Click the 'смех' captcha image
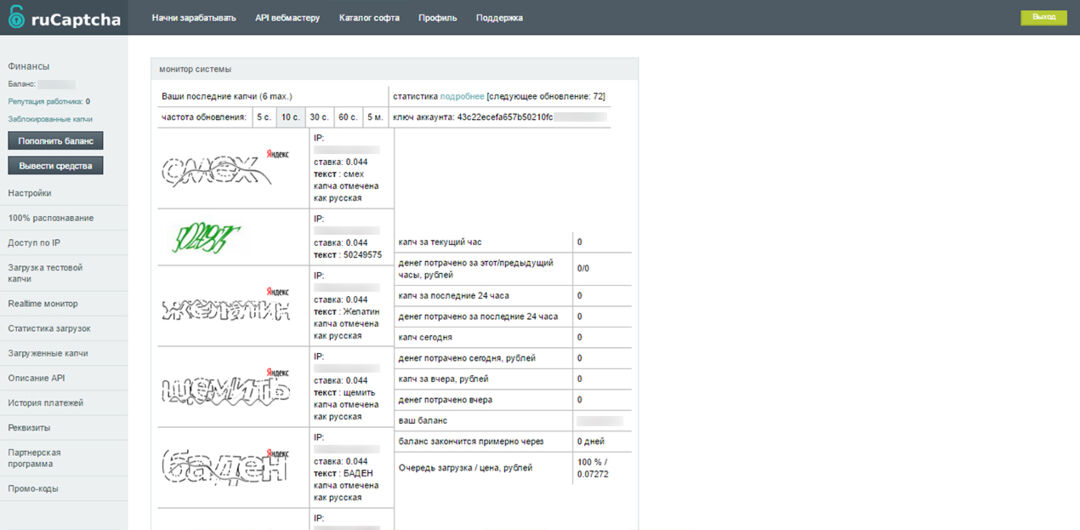 (x=226, y=170)
